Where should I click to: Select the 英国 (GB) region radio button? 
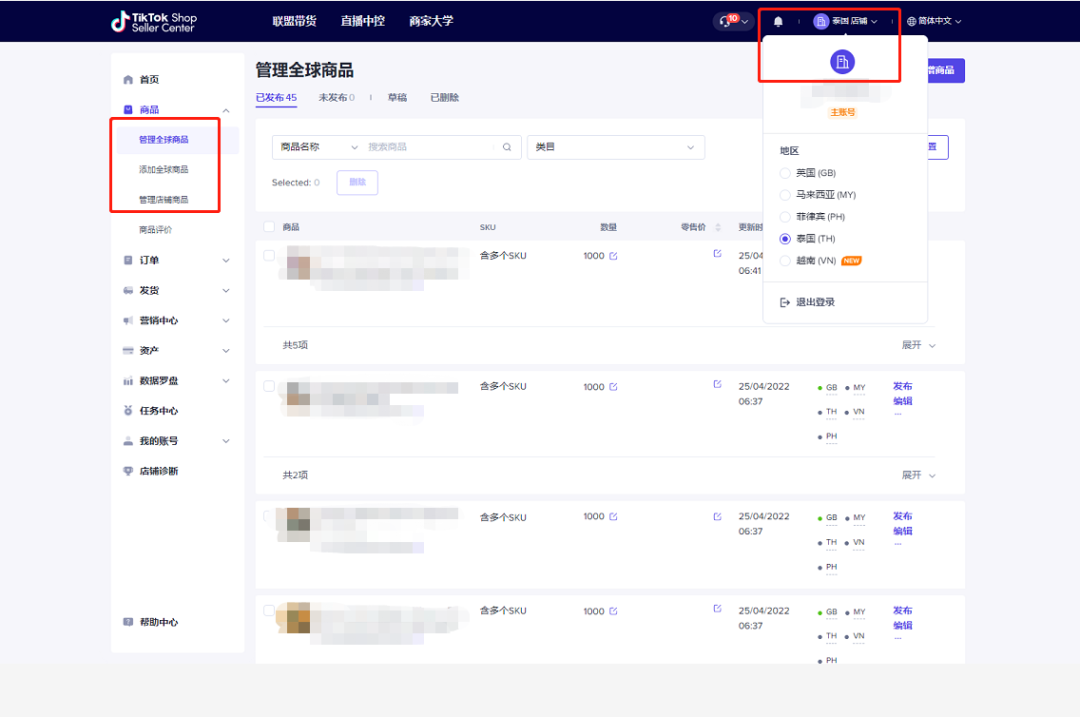785,172
